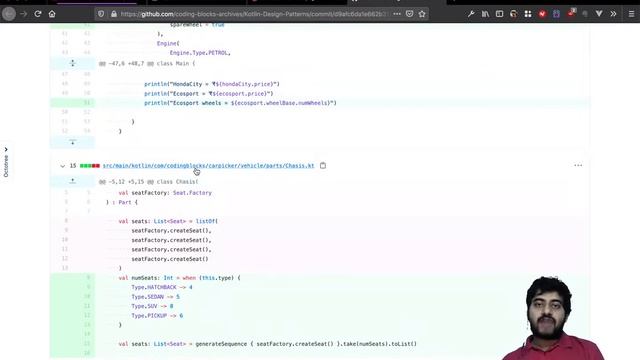
Task: Reload the GitHub page
Action: click(38, 14)
